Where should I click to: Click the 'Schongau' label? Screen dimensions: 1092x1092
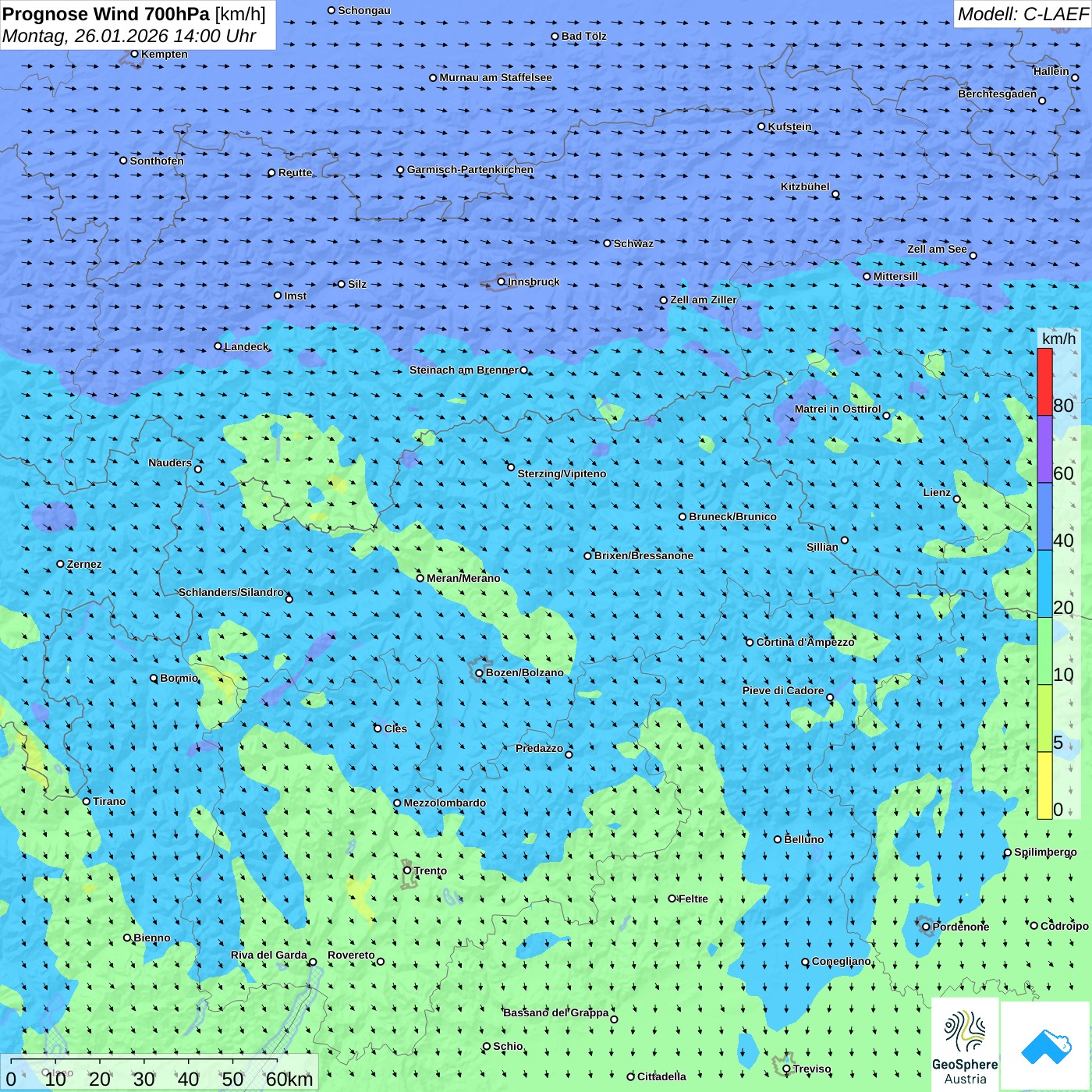click(x=364, y=10)
